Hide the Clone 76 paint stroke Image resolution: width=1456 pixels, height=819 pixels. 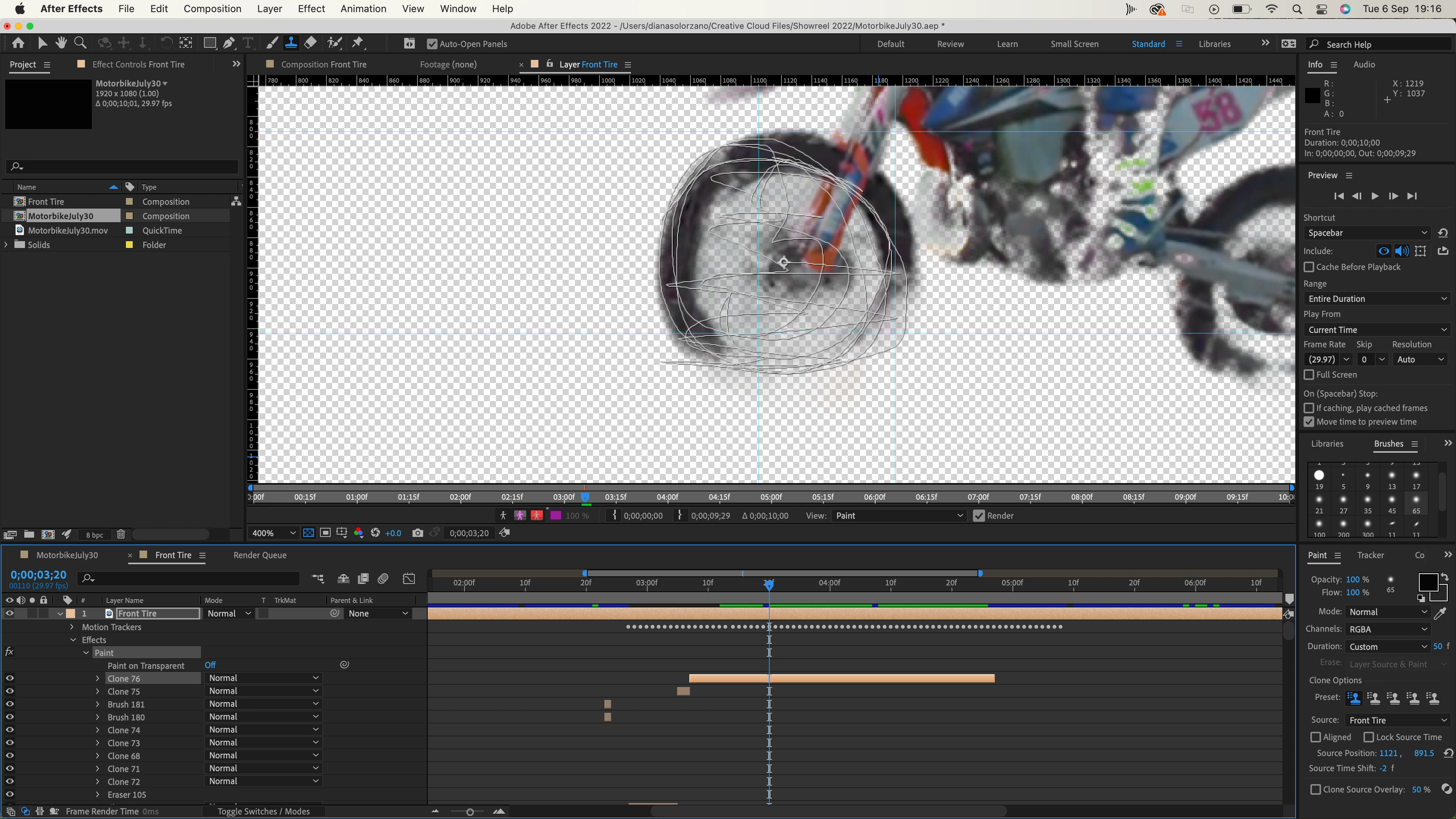click(9, 678)
